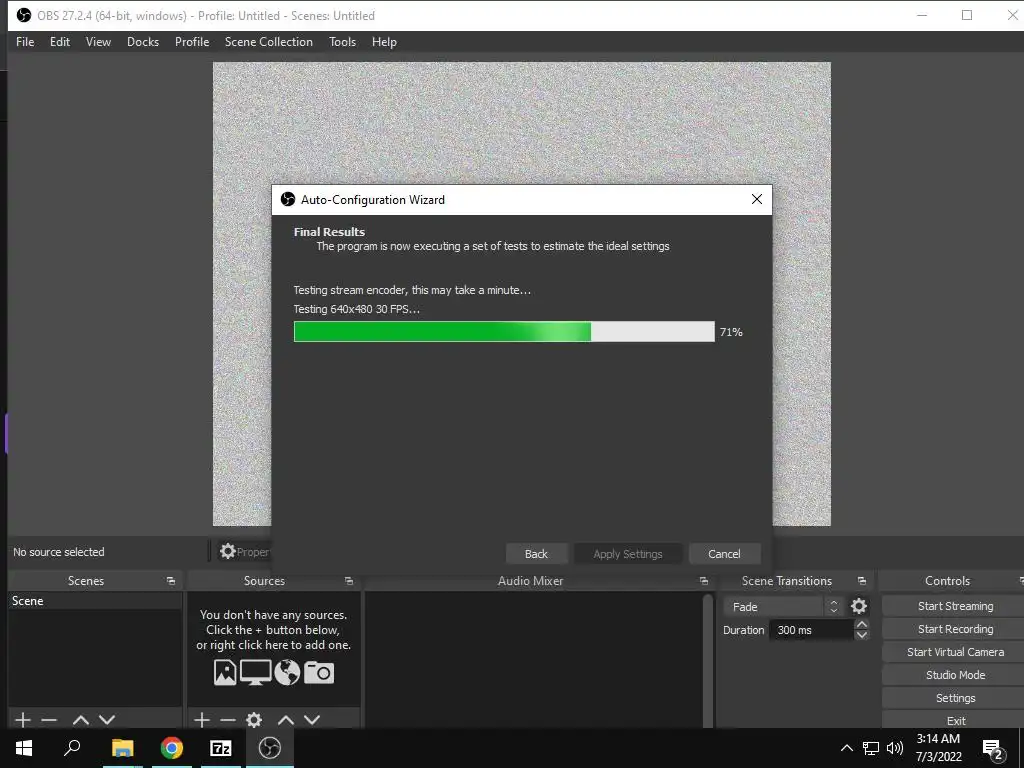Show hidden system tray icons
Image resolution: width=1024 pixels, height=768 pixels.
(x=846, y=748)
